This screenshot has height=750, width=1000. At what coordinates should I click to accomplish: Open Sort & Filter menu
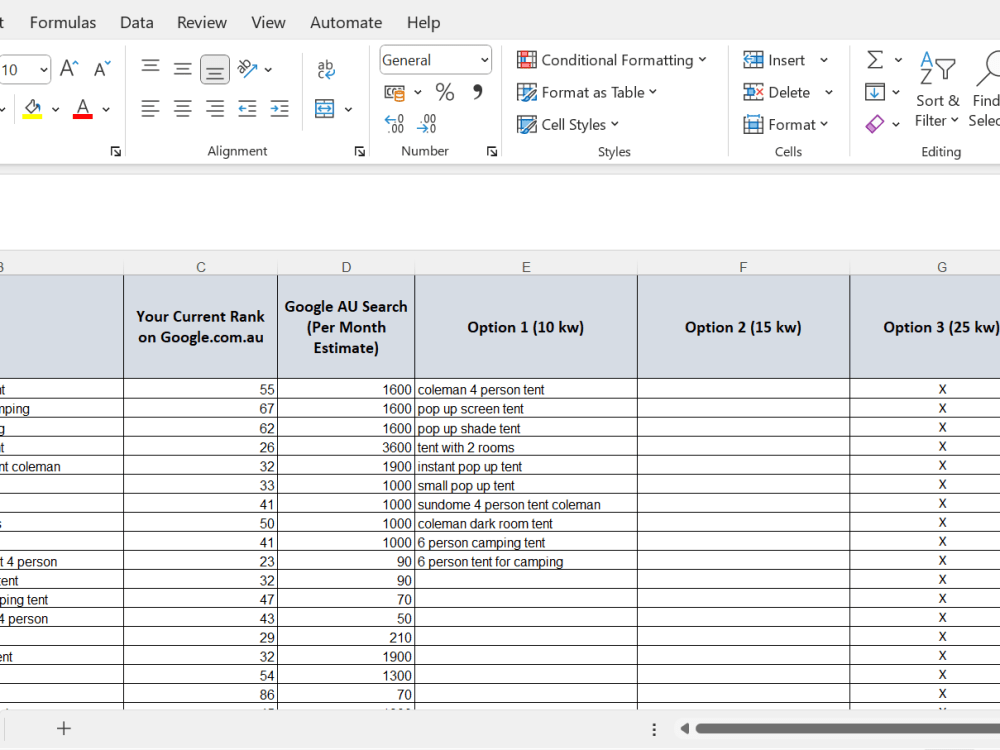click(x=937, y=89)
